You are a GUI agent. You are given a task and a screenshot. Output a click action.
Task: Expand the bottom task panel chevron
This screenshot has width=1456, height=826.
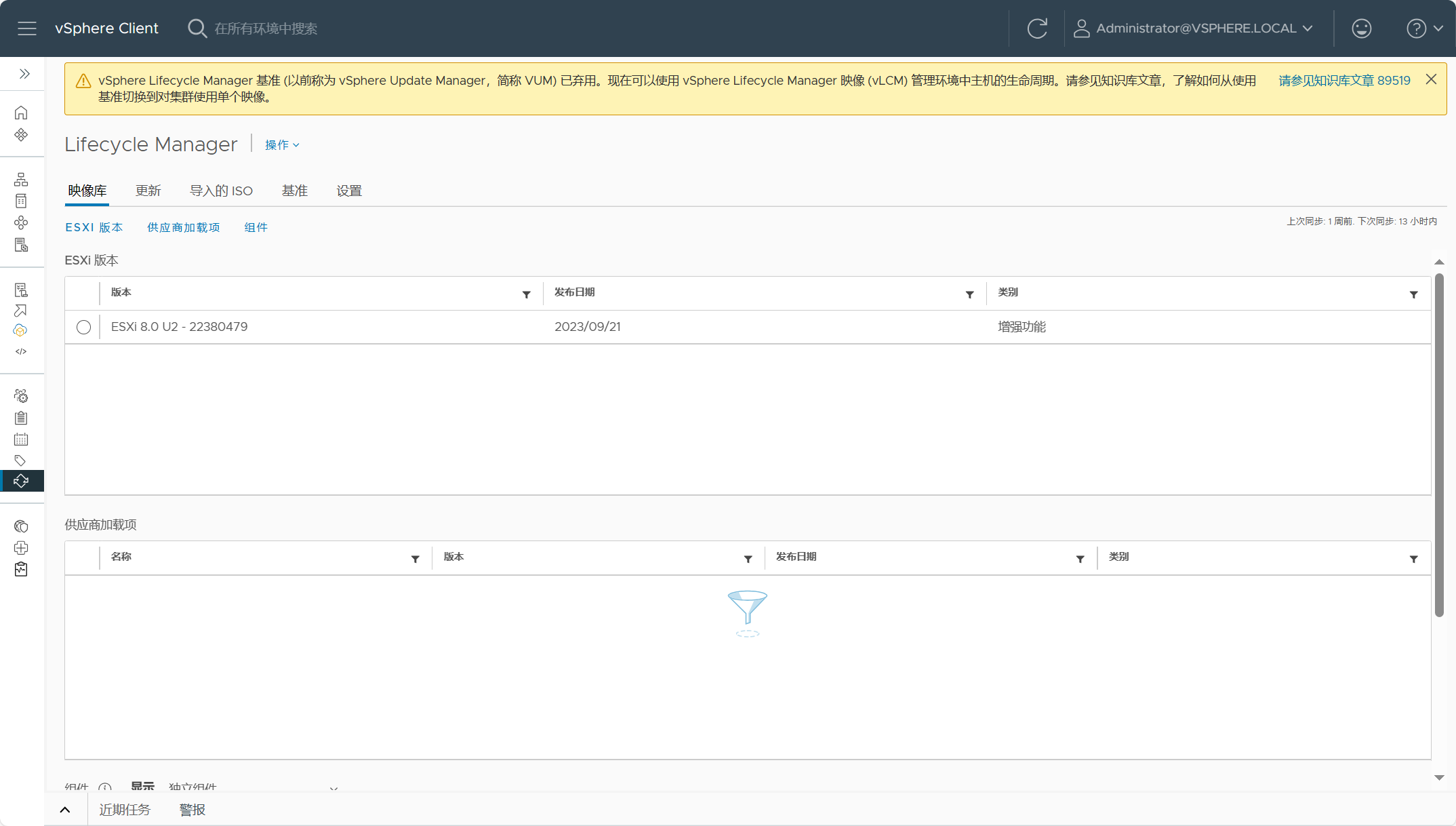coord(65,810)
